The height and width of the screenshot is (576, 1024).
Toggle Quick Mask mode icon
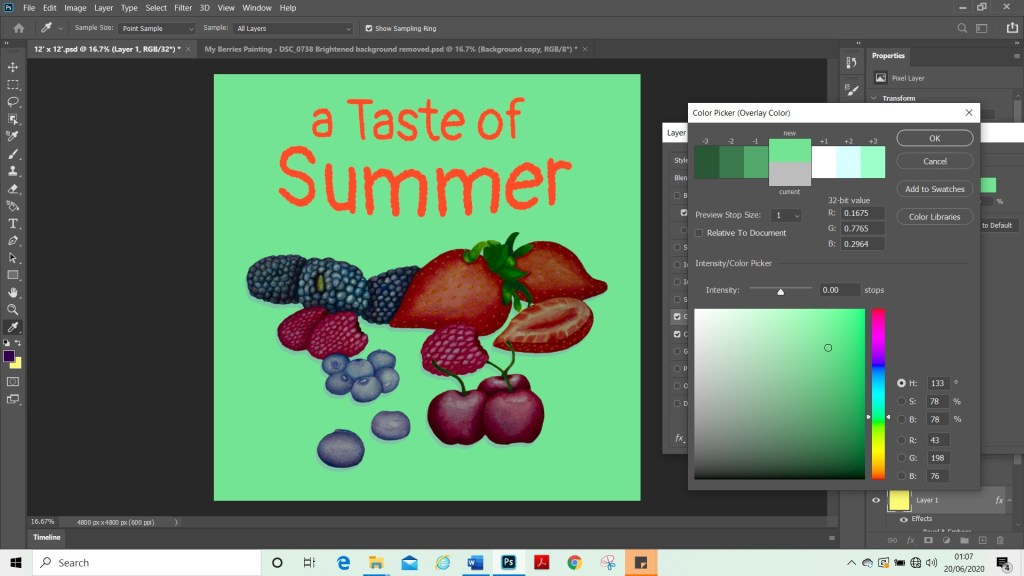coord(12,381)
